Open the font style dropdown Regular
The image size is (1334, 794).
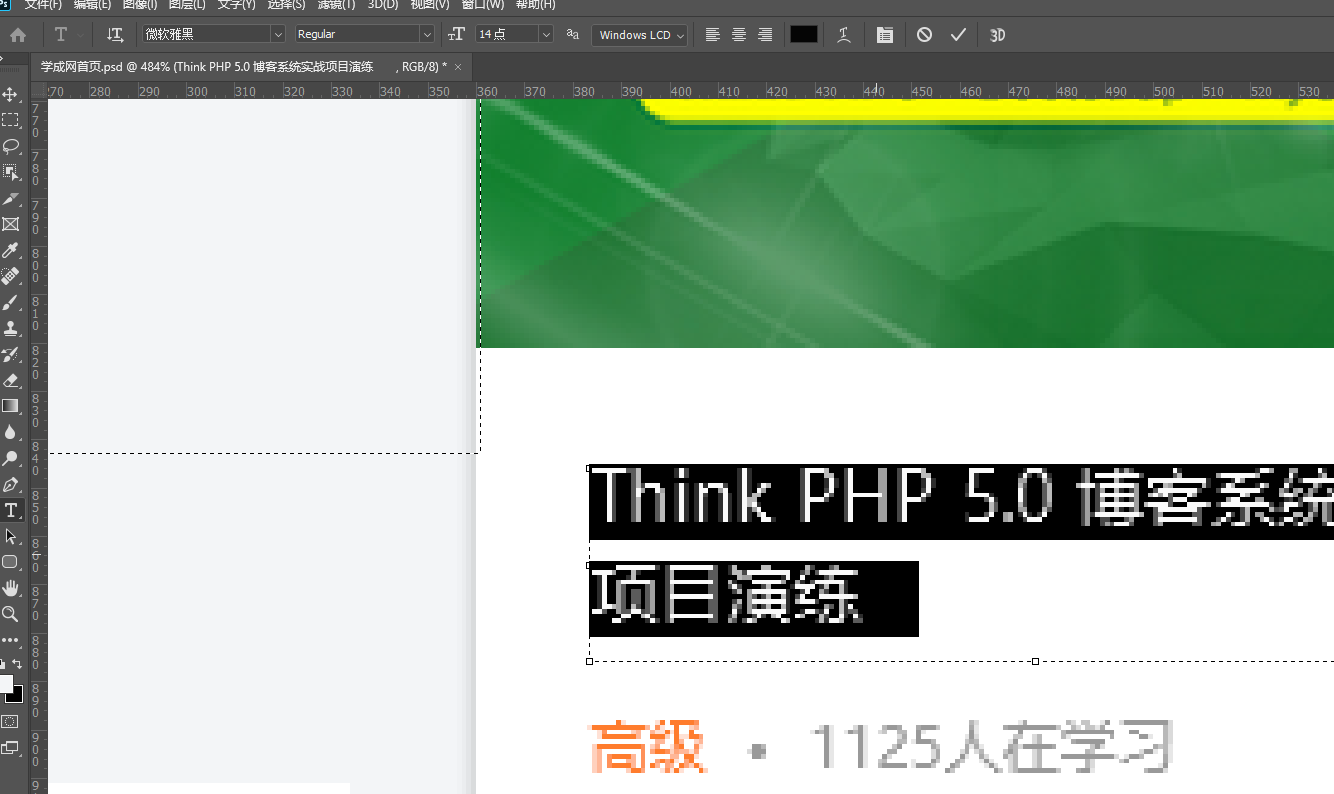(x=365, y=34)
